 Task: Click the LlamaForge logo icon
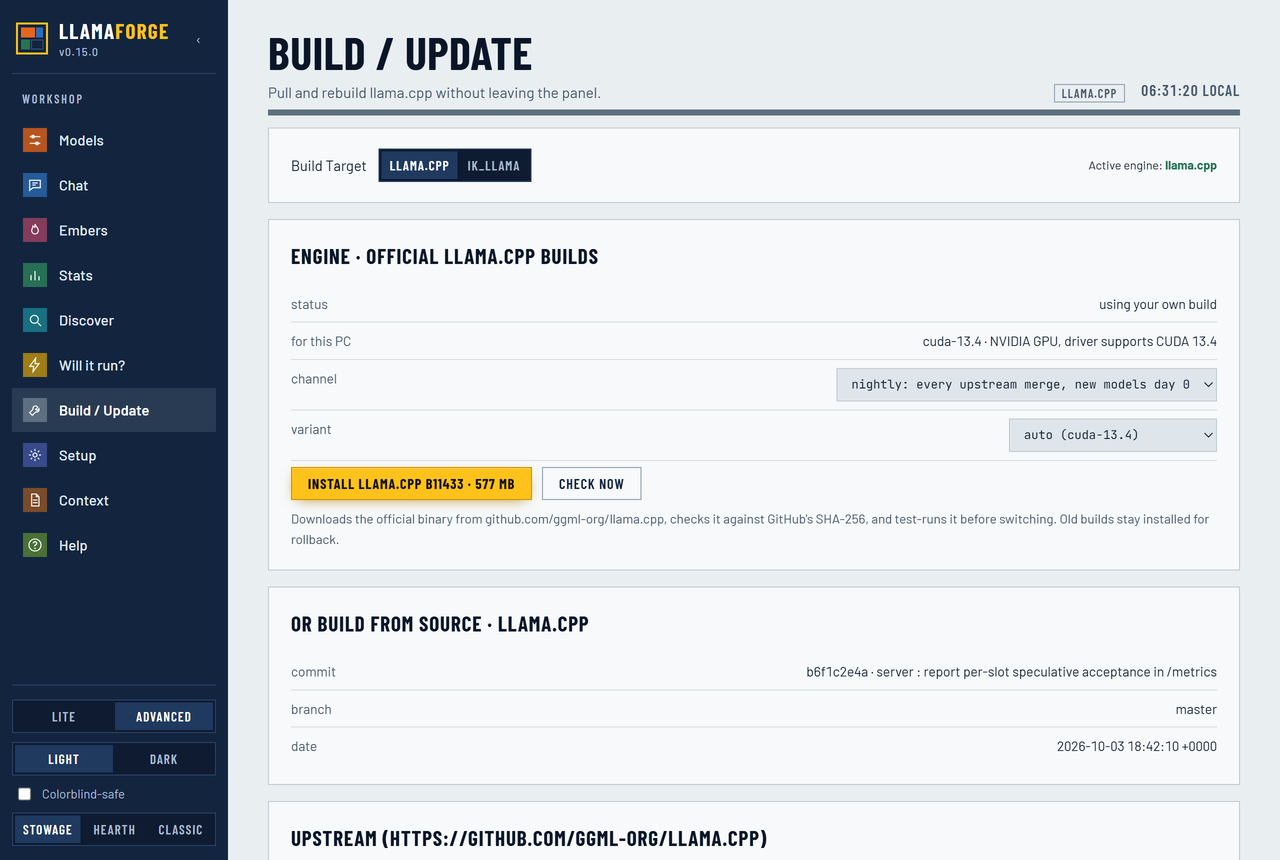[x=32, y=39]
